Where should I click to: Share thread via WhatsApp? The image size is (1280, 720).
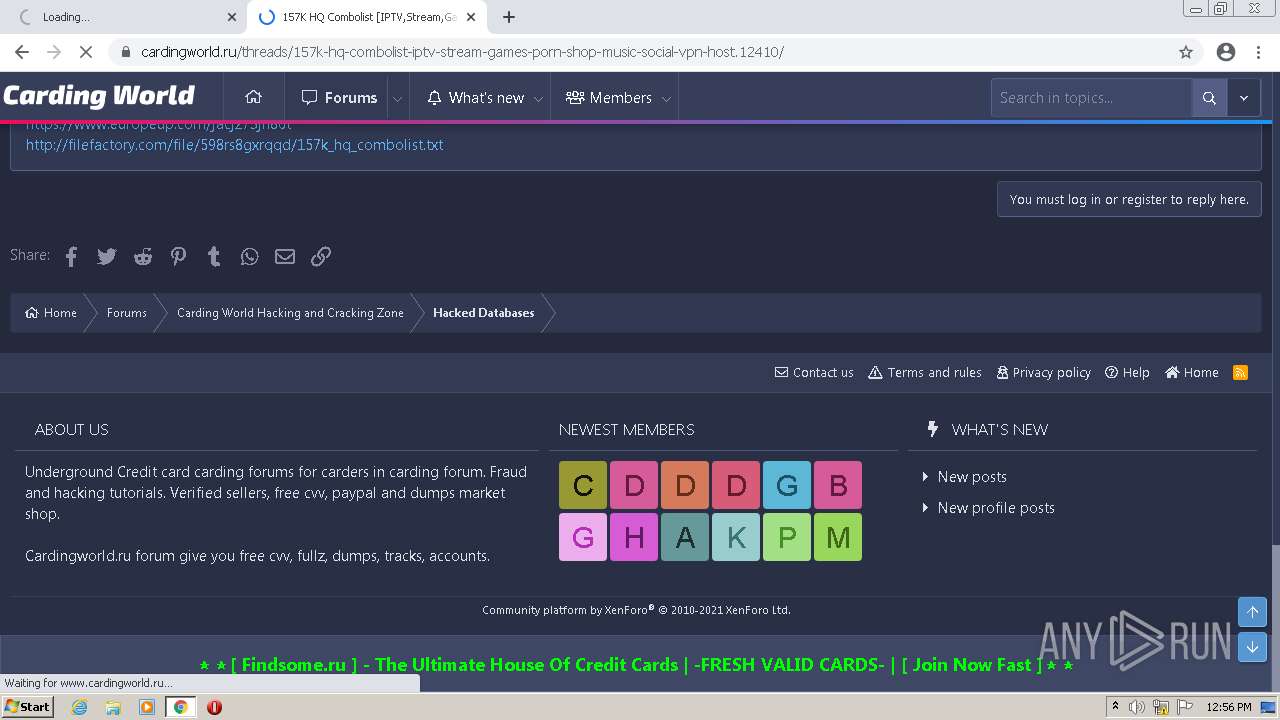(249, 256)
